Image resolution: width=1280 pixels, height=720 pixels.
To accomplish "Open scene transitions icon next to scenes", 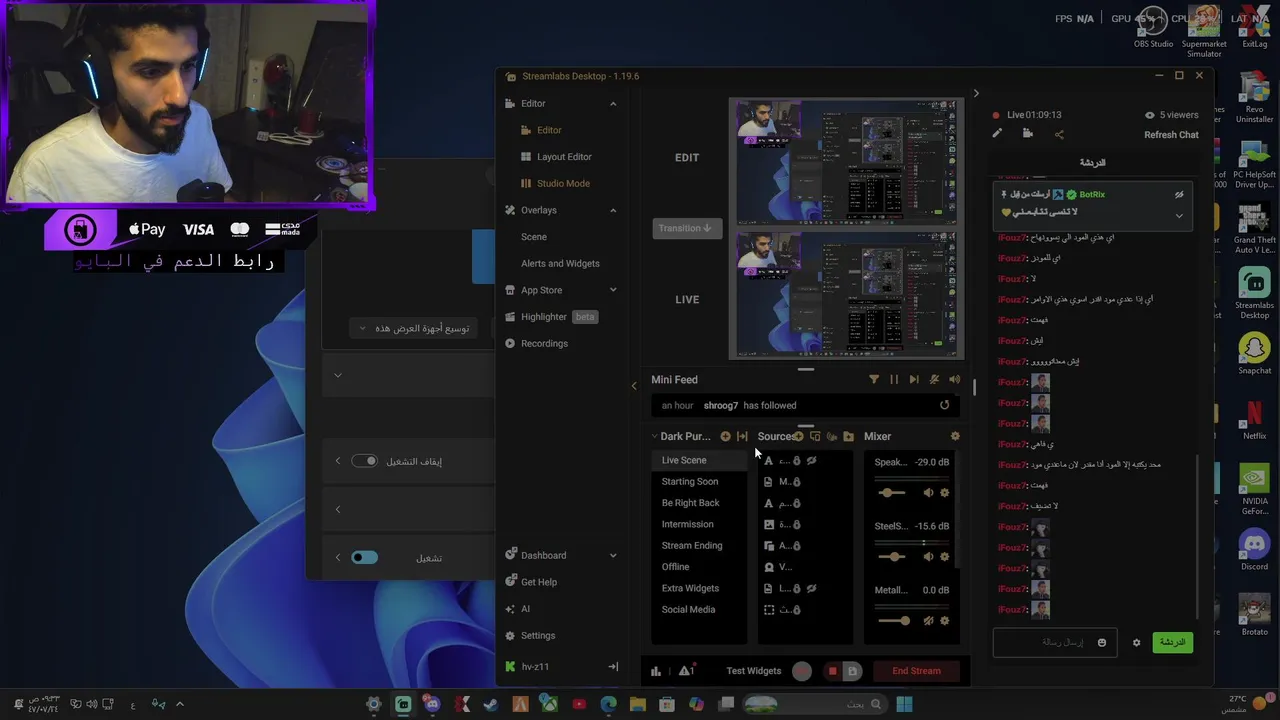I will 742,436.
